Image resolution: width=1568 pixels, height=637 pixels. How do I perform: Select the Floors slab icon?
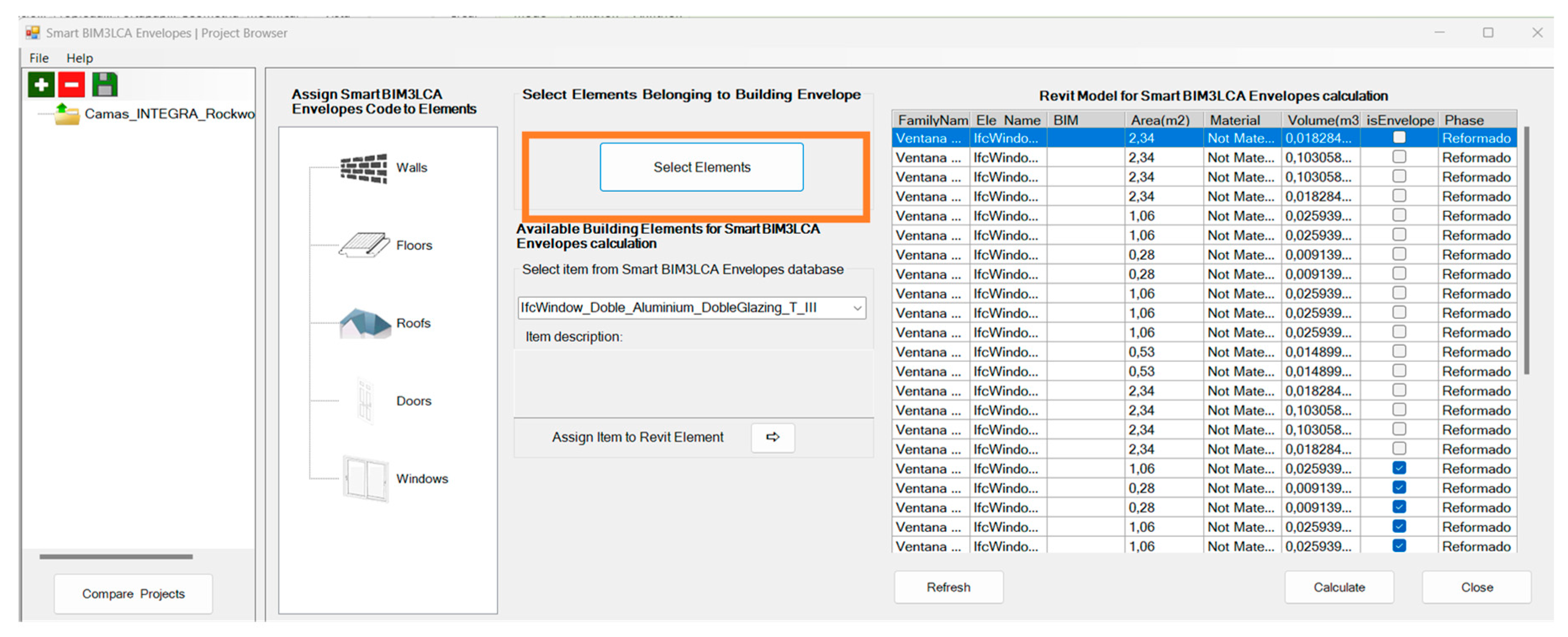pyautogui.click(x=364, y=246)
